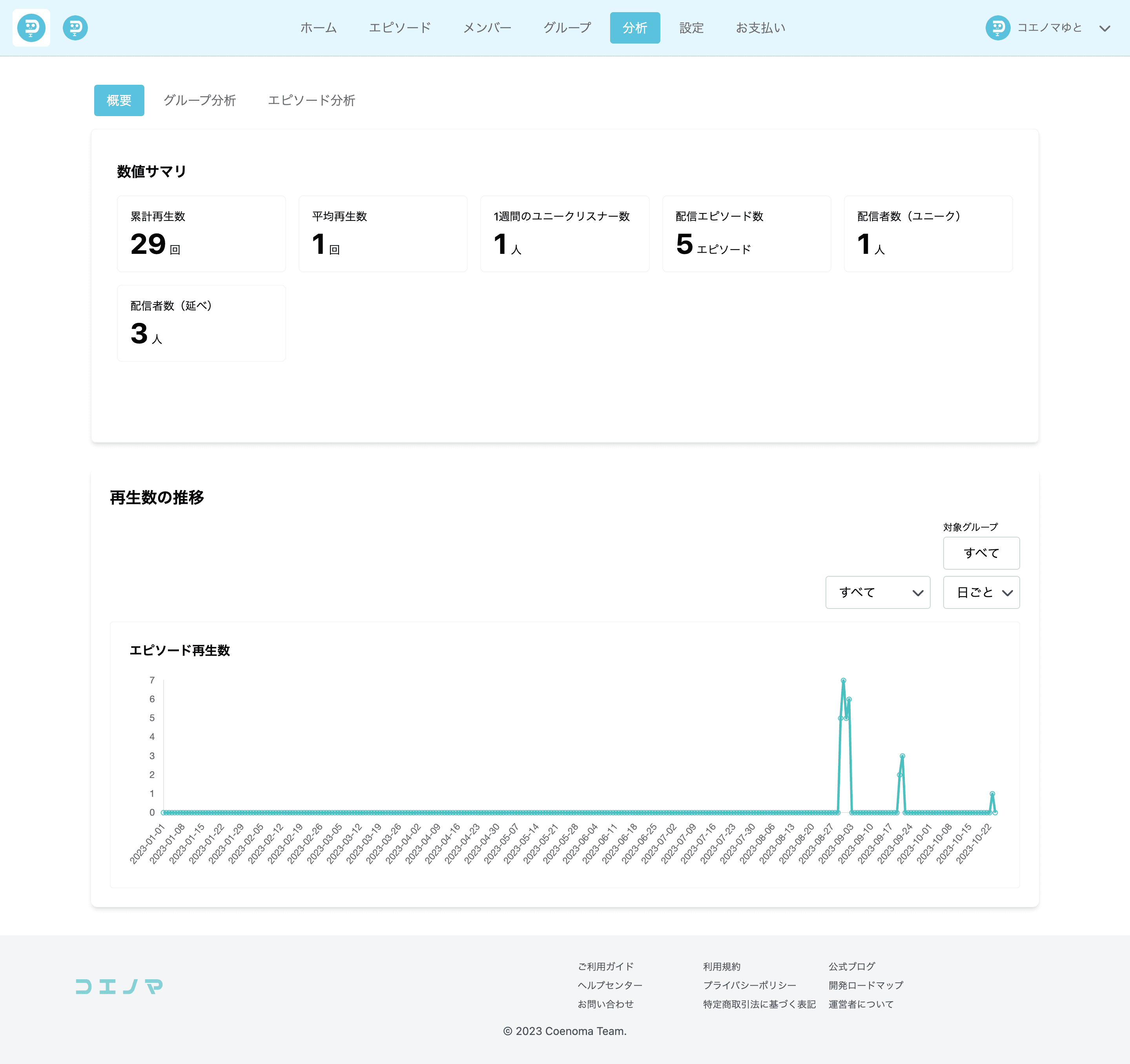Click the コエノマ footer logo

tap(119, 986)
